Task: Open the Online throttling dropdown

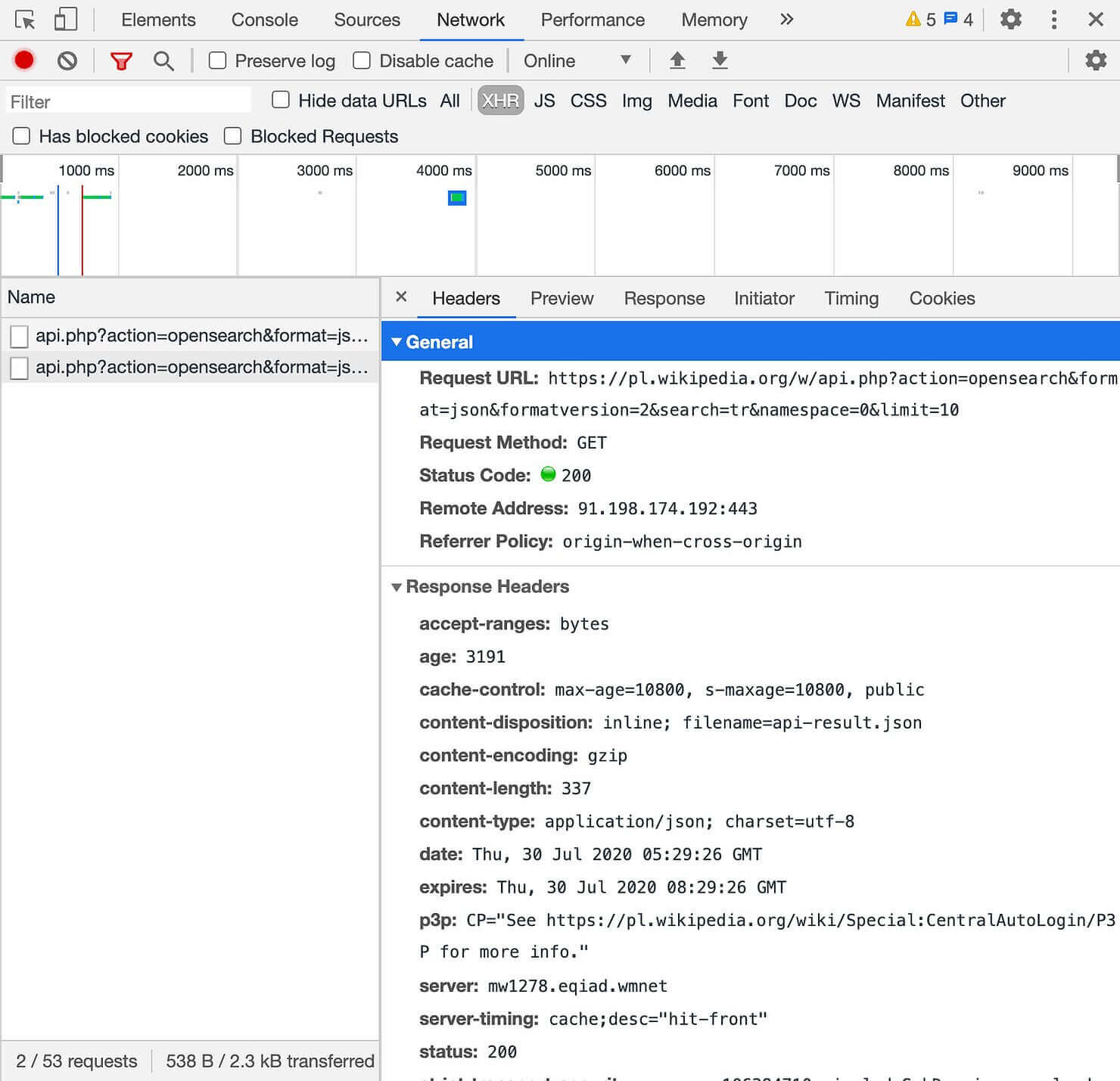Action: tap(579, 61)
